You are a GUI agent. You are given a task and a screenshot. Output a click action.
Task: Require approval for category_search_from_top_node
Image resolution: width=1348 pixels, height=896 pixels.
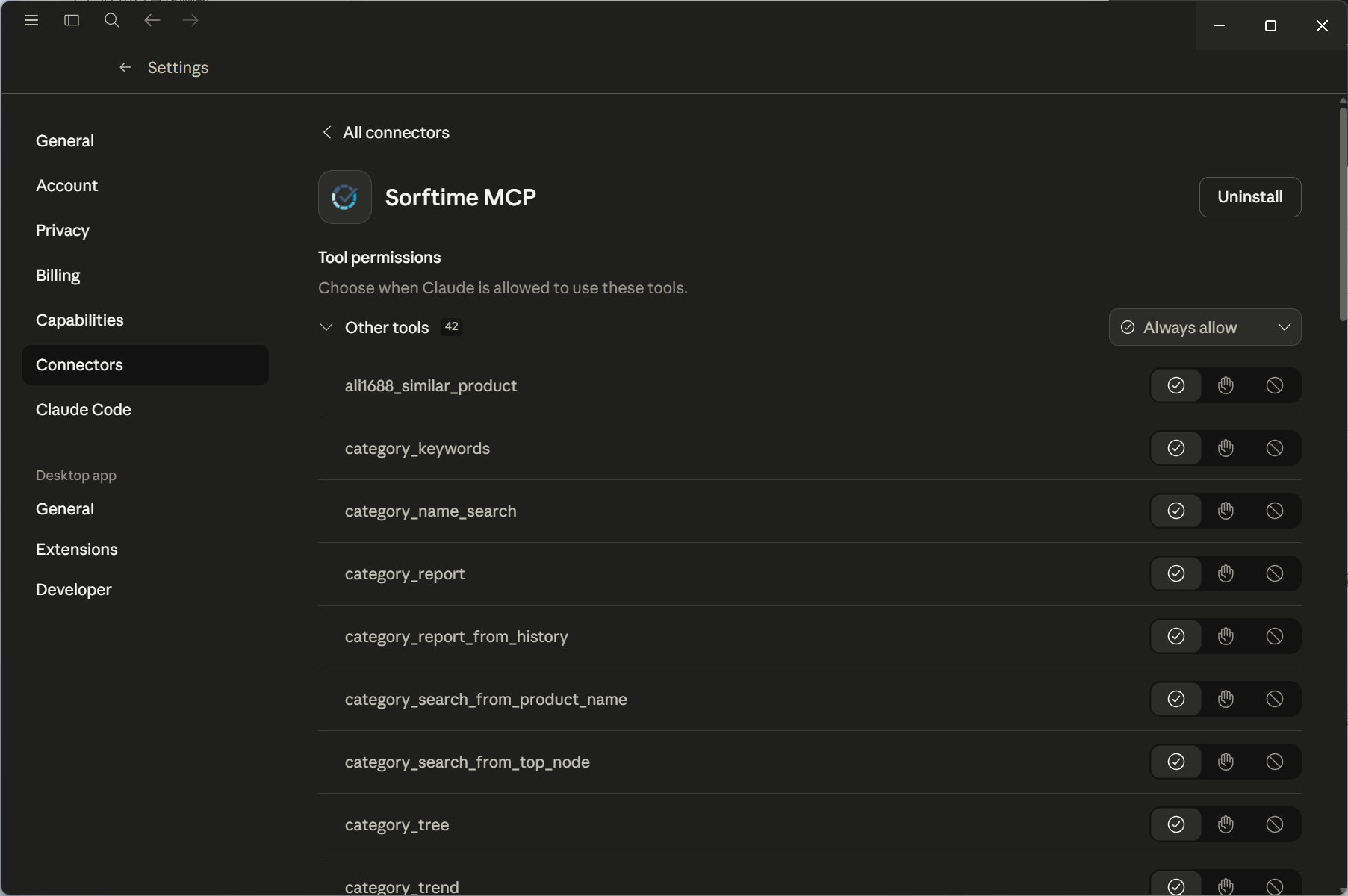tap(1226, 762)
